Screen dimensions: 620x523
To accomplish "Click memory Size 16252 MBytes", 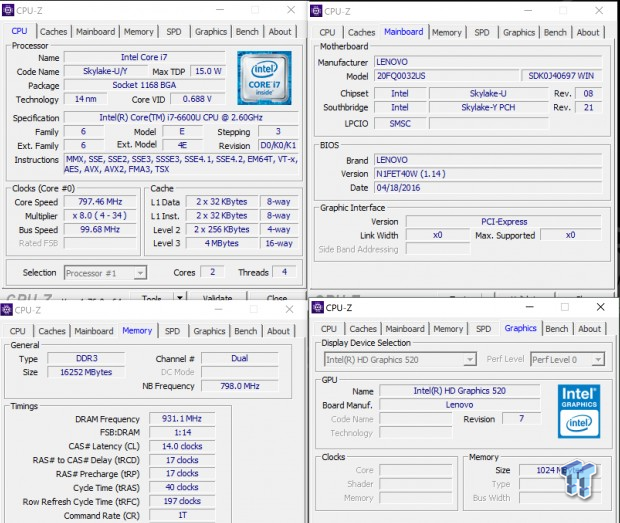I will tap(87, 372).
